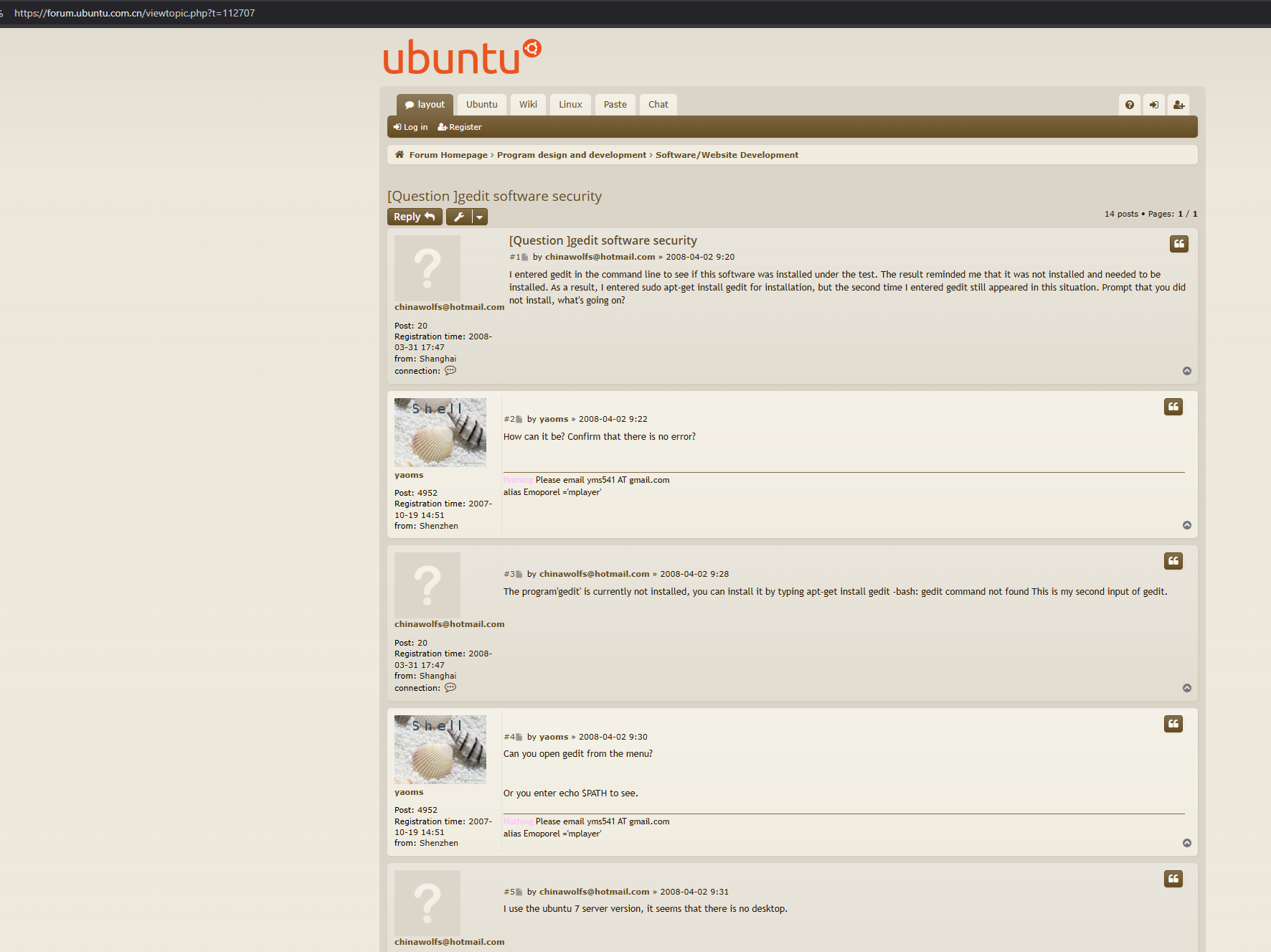Click chinawolfs username under post #1 avatar

(x=450, y=307)
